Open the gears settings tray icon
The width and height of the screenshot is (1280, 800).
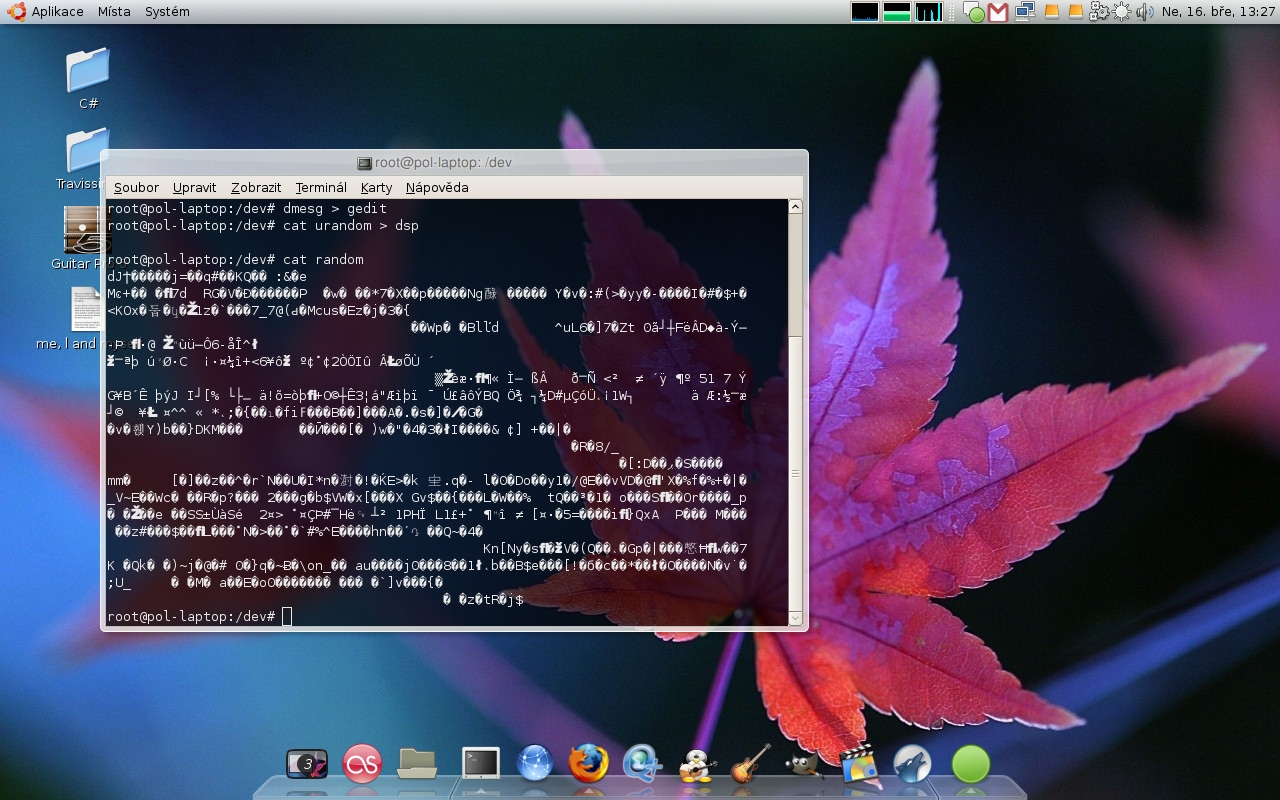(1100, 12)
